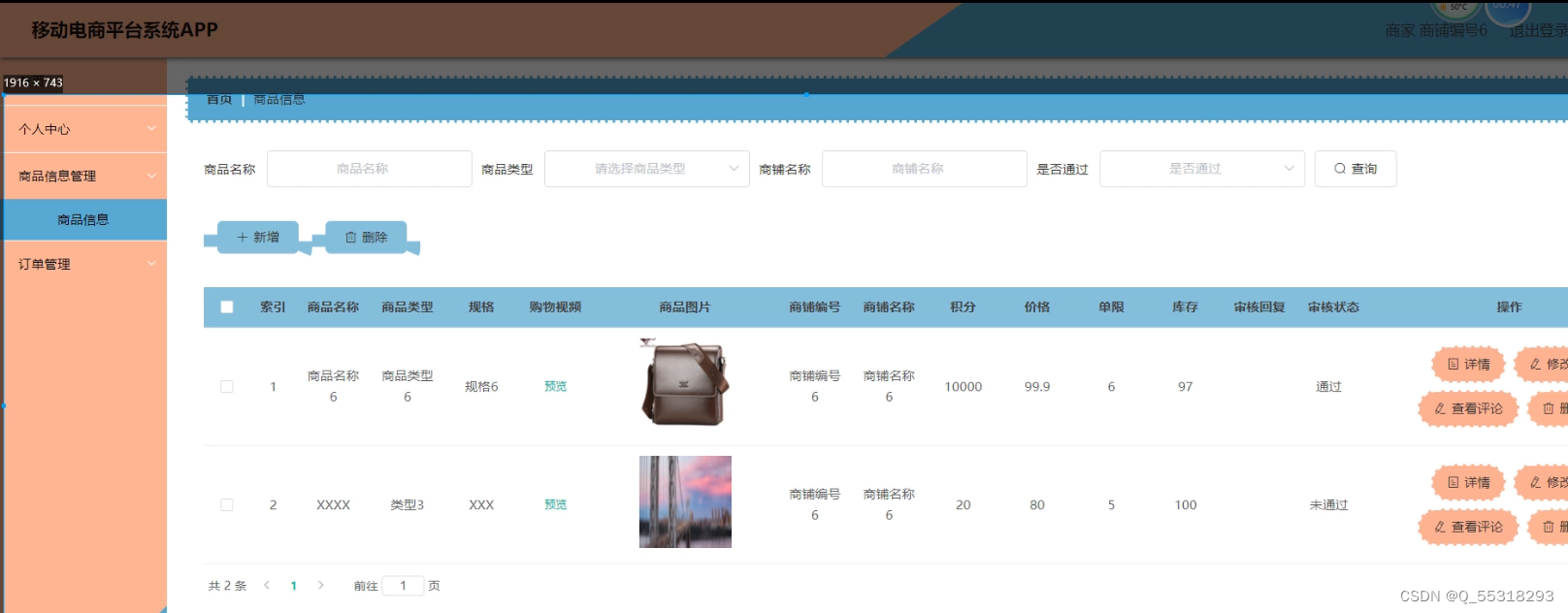
Task: Expand the 个人中心 sidebar menu
Action: [x=85, y=129]
